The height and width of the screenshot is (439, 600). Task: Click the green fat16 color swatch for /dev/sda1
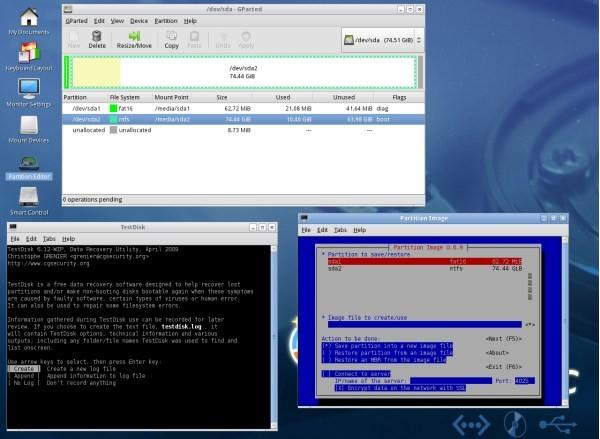pos(113,108)
